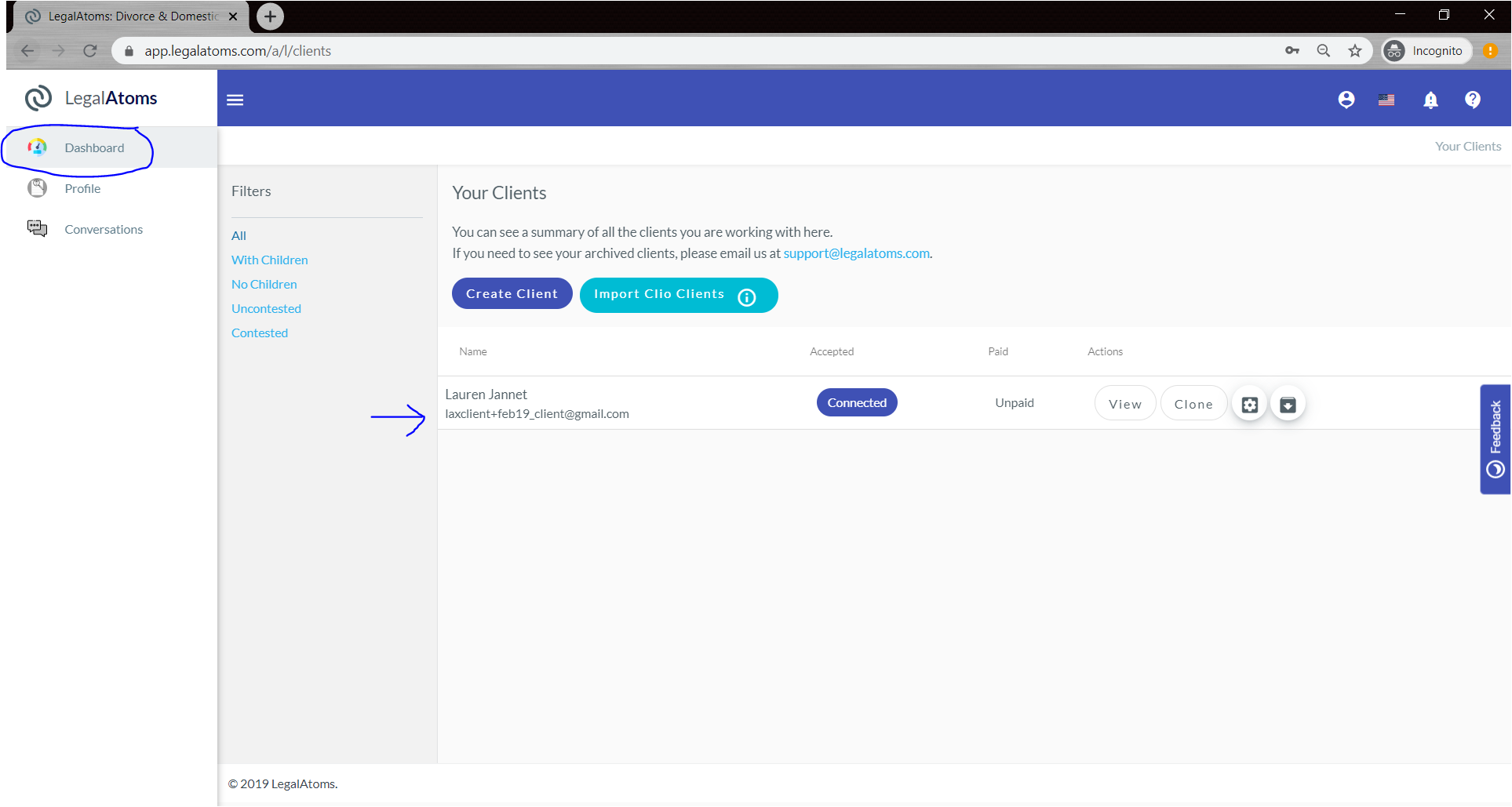Close the LegalAtoms browser tab
The width and height of the screenshot is (1512, 807).
click(233, 16)
